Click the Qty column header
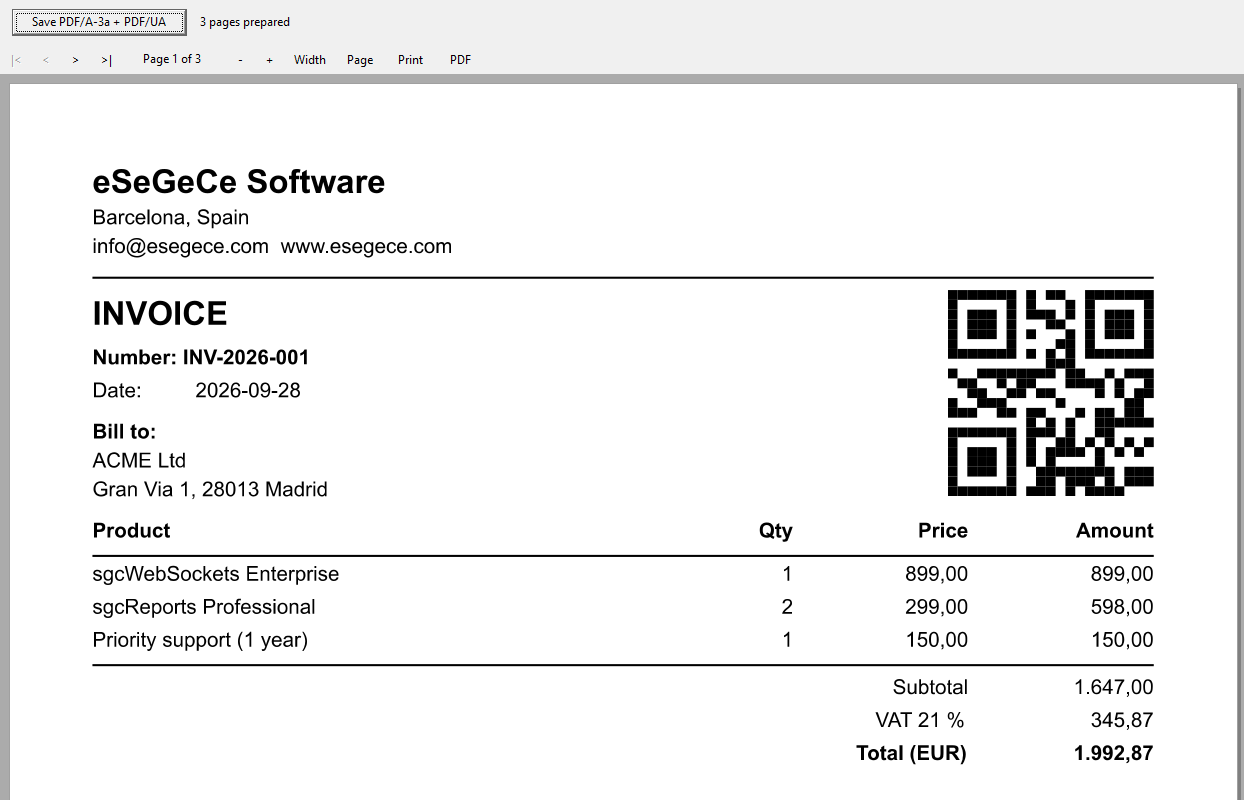 coord(776,531)
